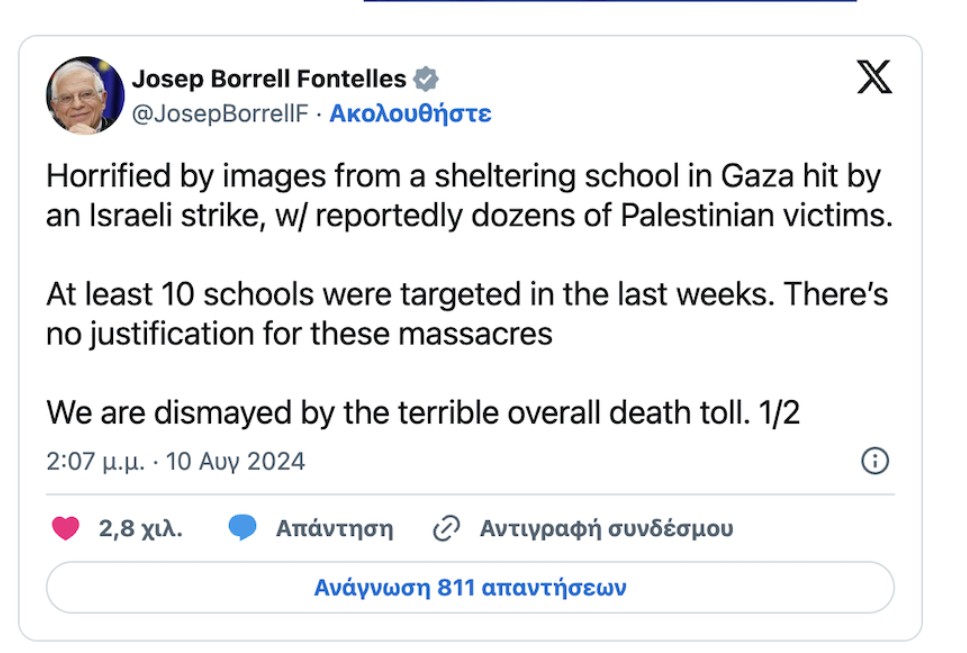Image resolution: width=967 pixels, height=653 pixels.
Task: Open Ανάγνωση 811 απαντήσεων replies button
Action: pyautogui.click(x=470, y=587)
